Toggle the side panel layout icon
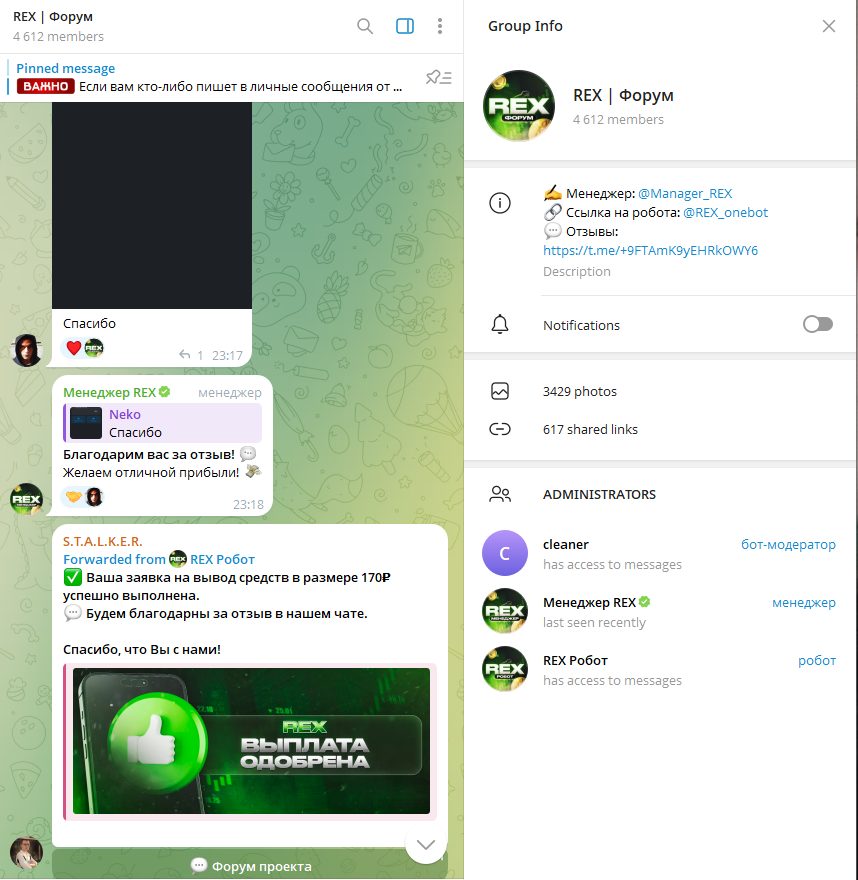Screen dimensions: 858x880 [x=405, y=26]
